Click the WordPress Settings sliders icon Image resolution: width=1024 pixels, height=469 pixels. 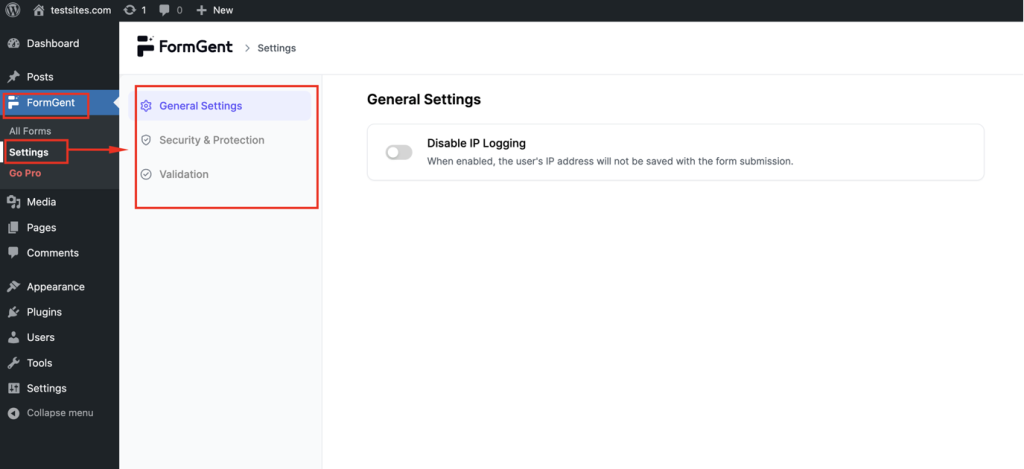pyautogui.click(x=14, y=389)
